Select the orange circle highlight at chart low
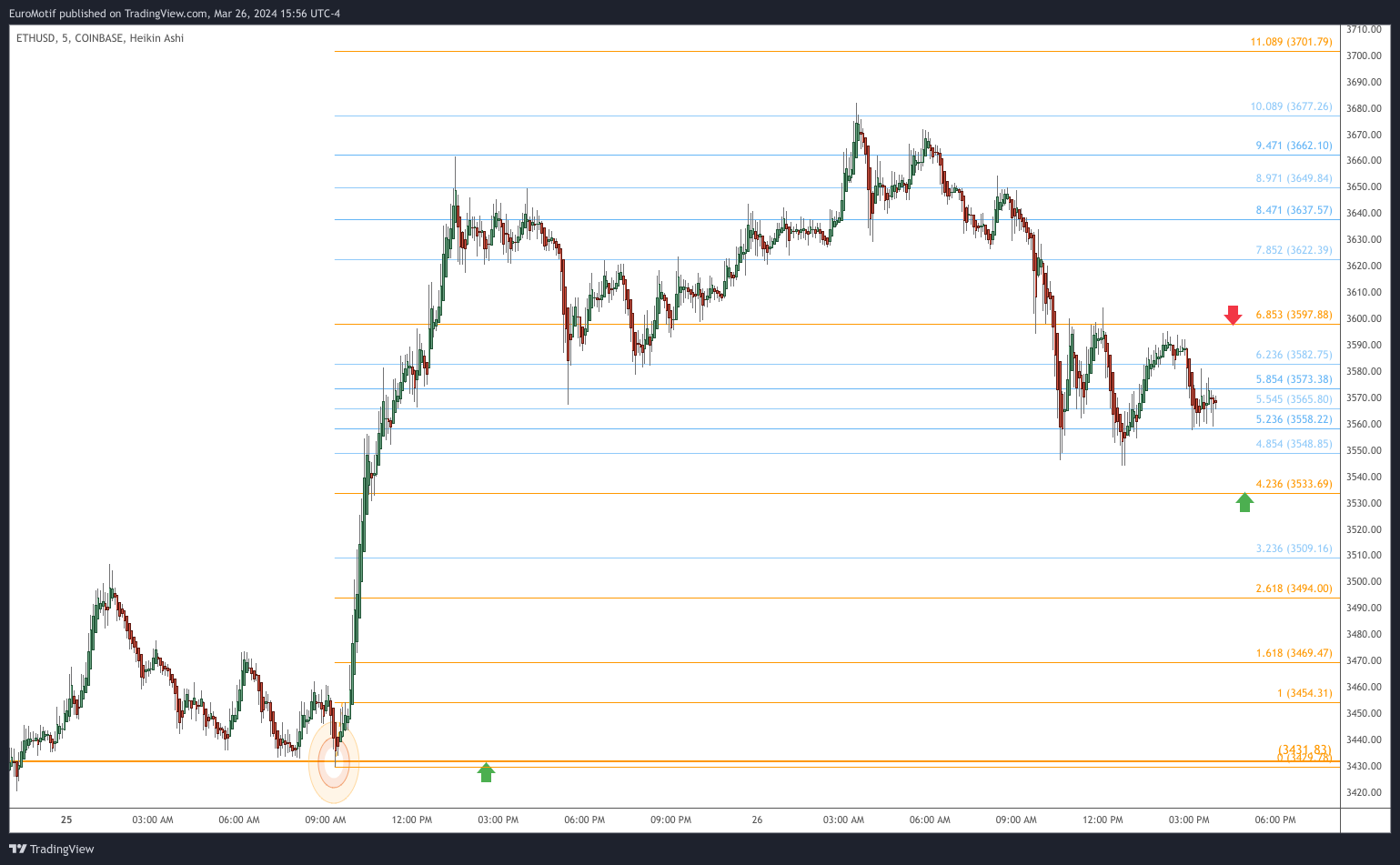This screenshot has height=865, width=1400. tap(334, 762)
